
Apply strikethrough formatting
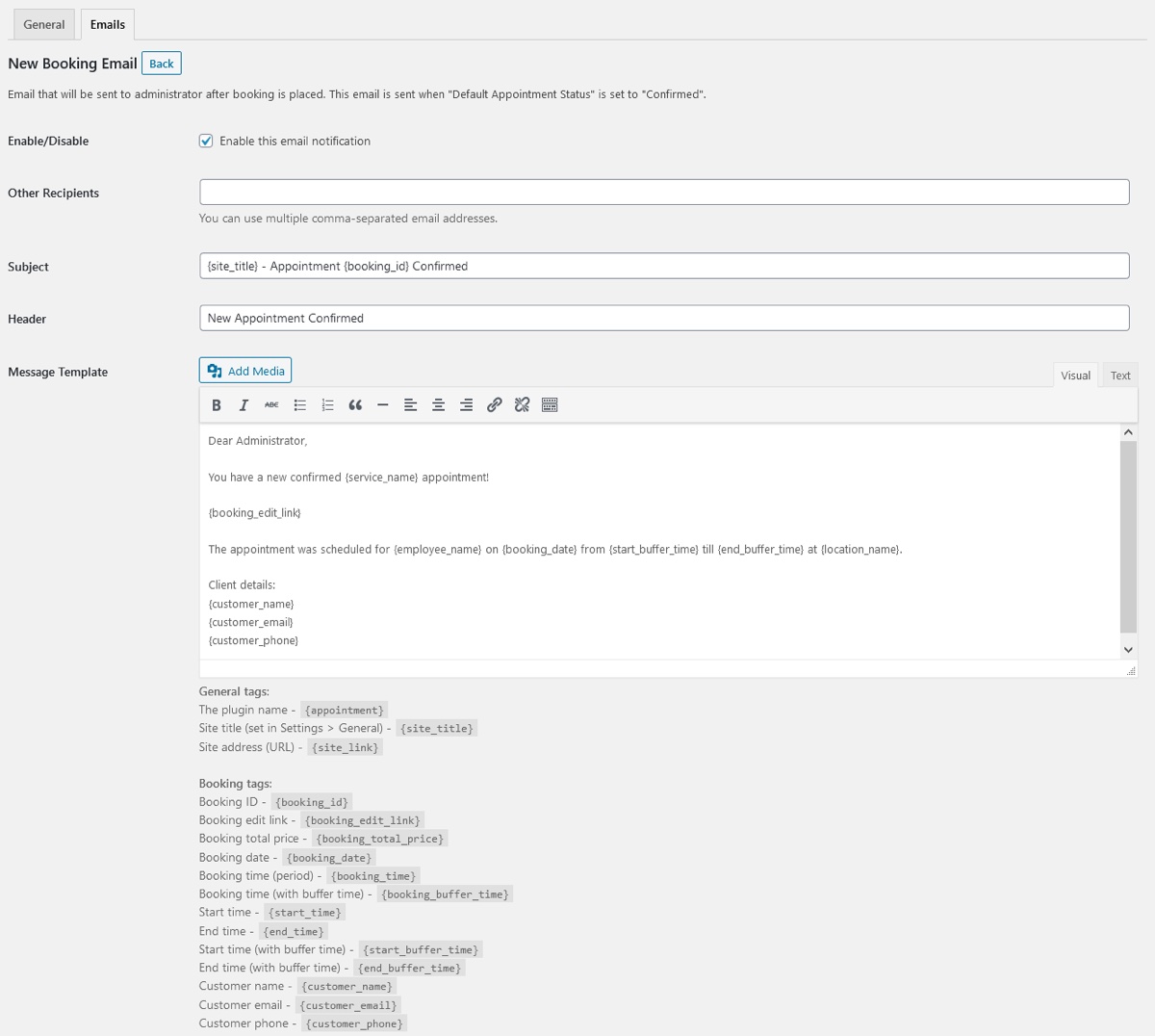(271, 405)
